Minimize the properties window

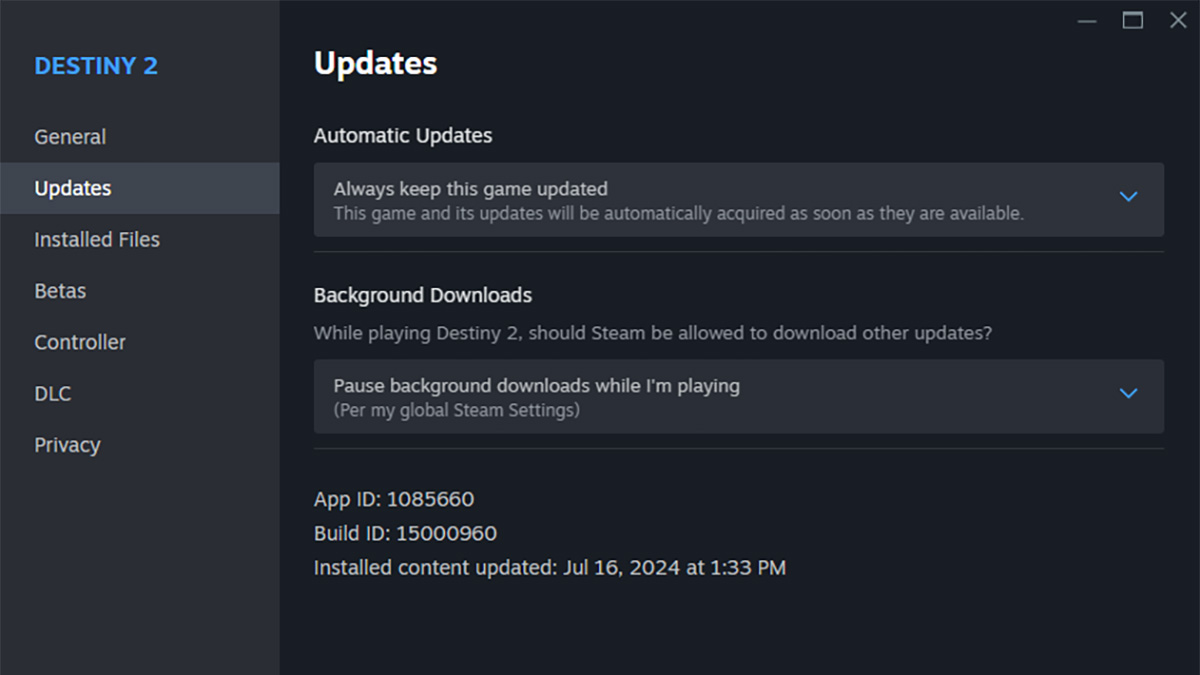1088,21
